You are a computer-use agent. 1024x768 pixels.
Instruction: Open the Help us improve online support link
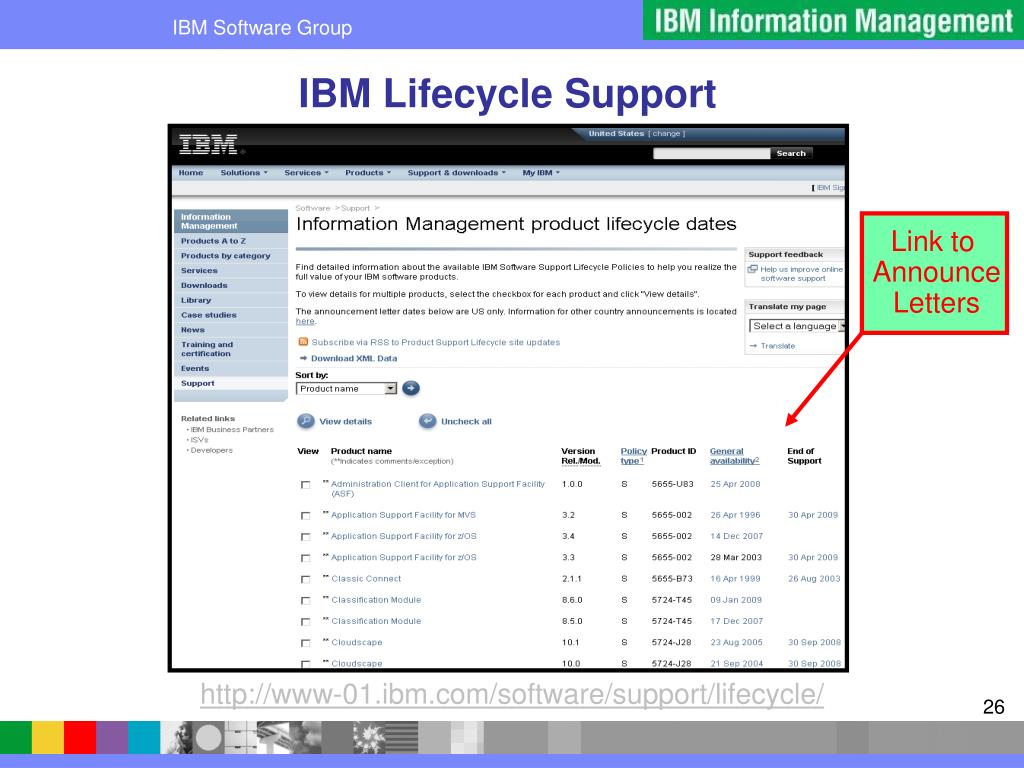801,274
